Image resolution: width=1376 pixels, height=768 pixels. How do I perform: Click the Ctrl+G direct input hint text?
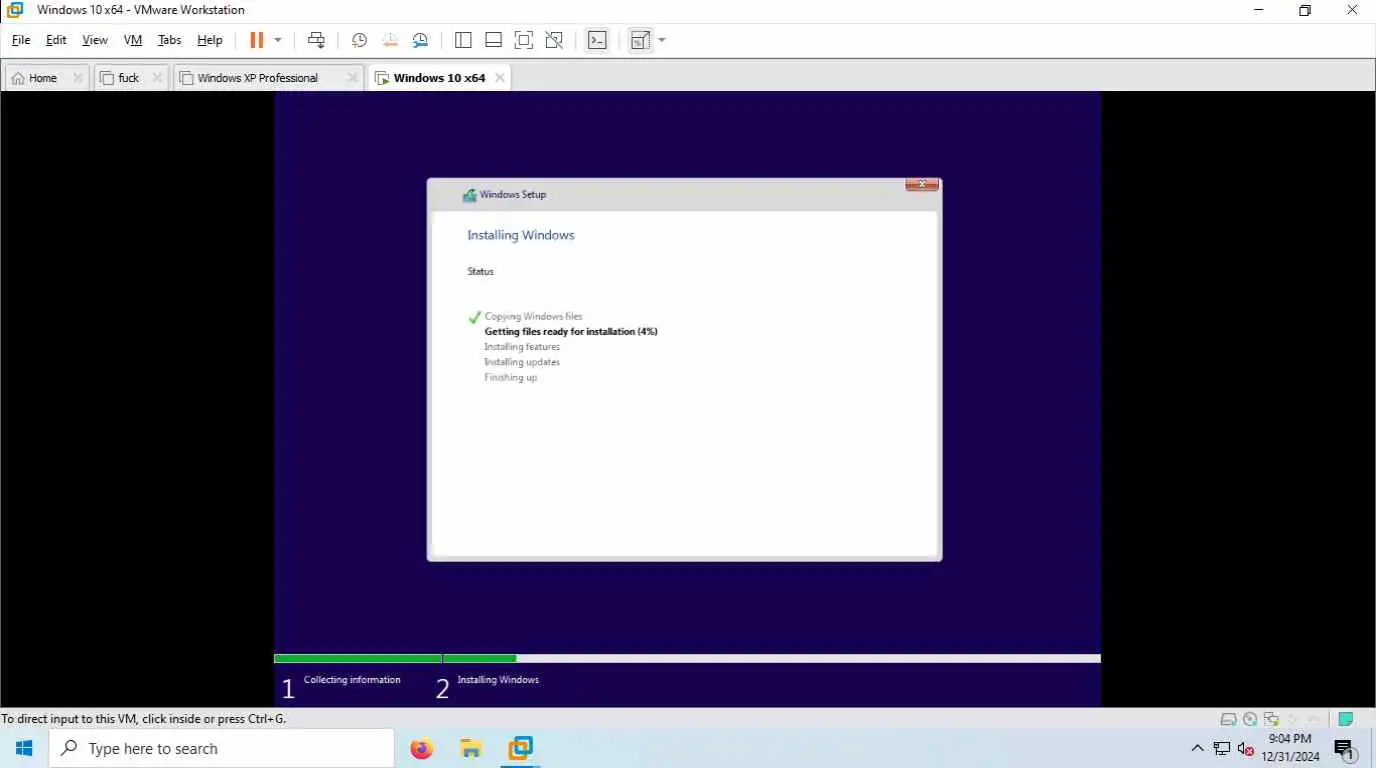tap(144, 719)
